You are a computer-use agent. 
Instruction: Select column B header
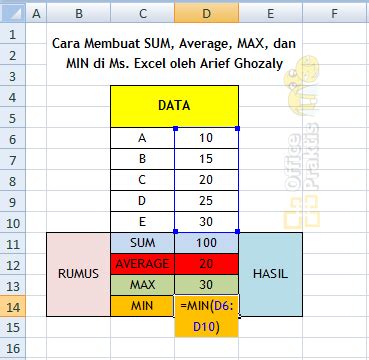(x=78, y=13)
